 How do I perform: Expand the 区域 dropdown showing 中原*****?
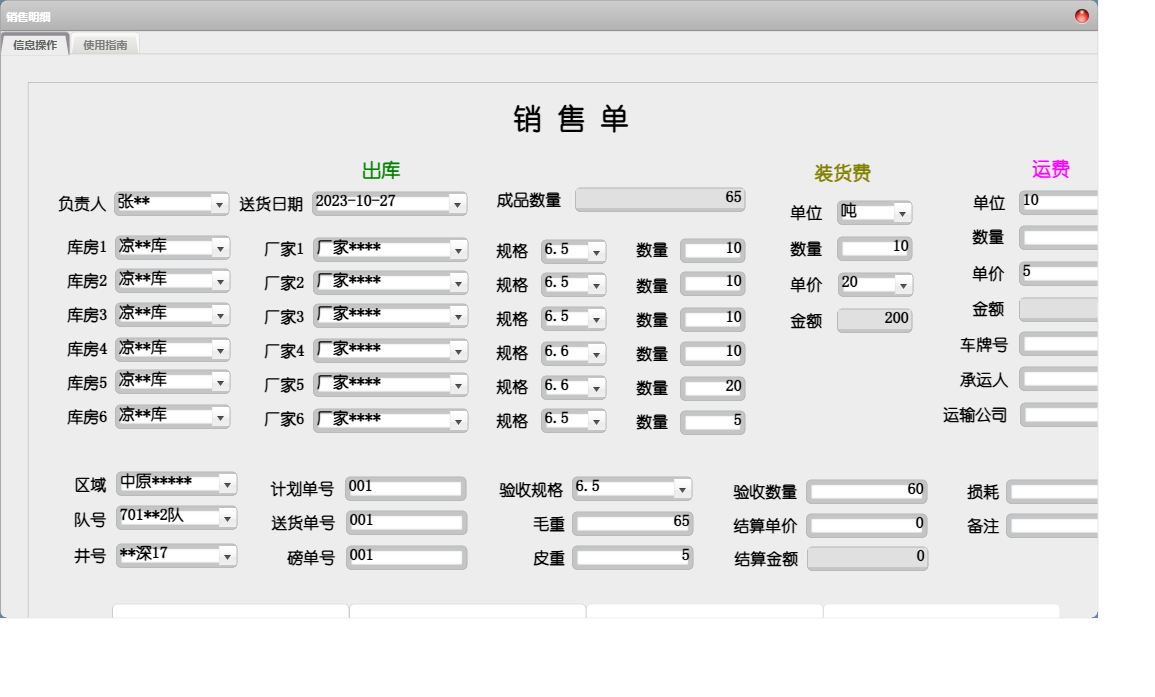[228, 483]
